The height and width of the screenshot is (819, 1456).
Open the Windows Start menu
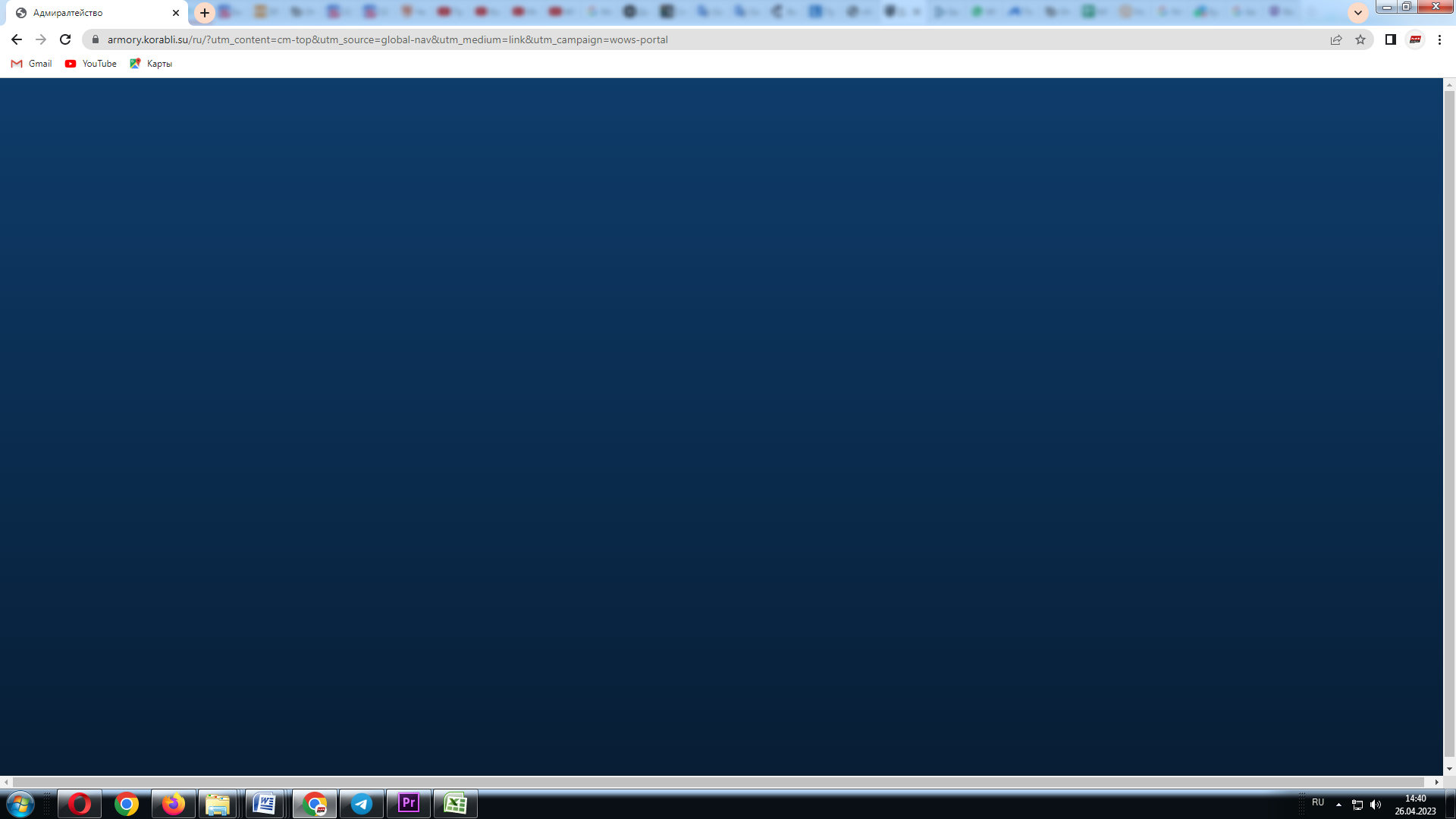click(20, 804)
